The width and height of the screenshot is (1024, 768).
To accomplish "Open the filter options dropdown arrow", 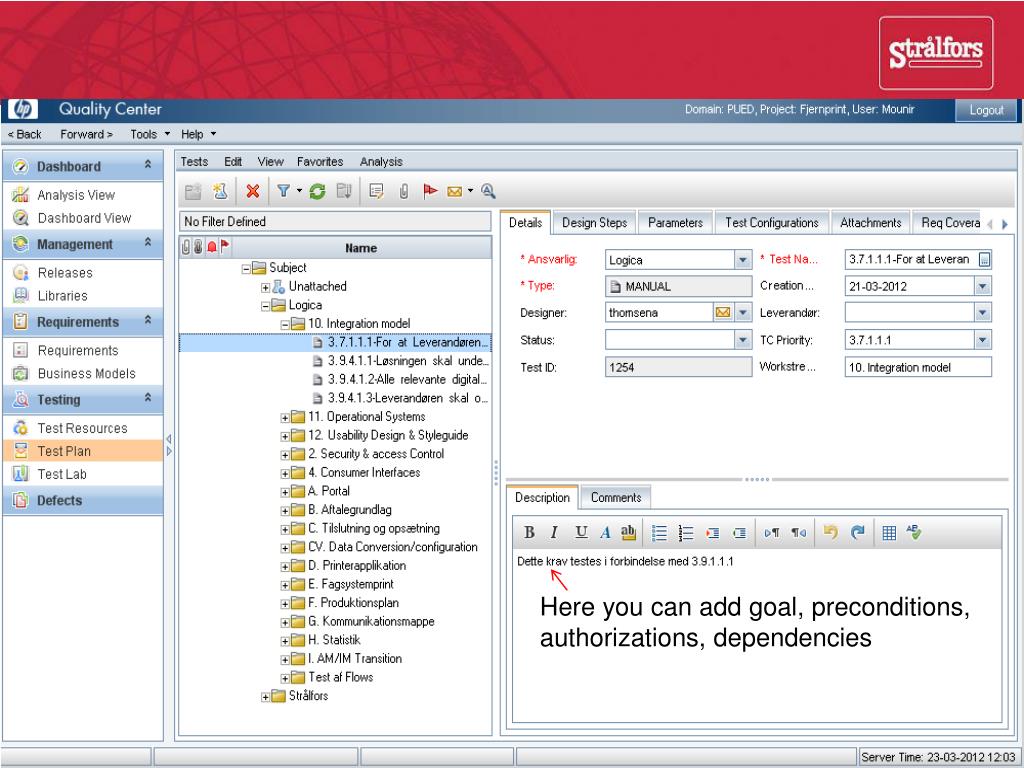I will pyautogui.click(x=299, y=191).
